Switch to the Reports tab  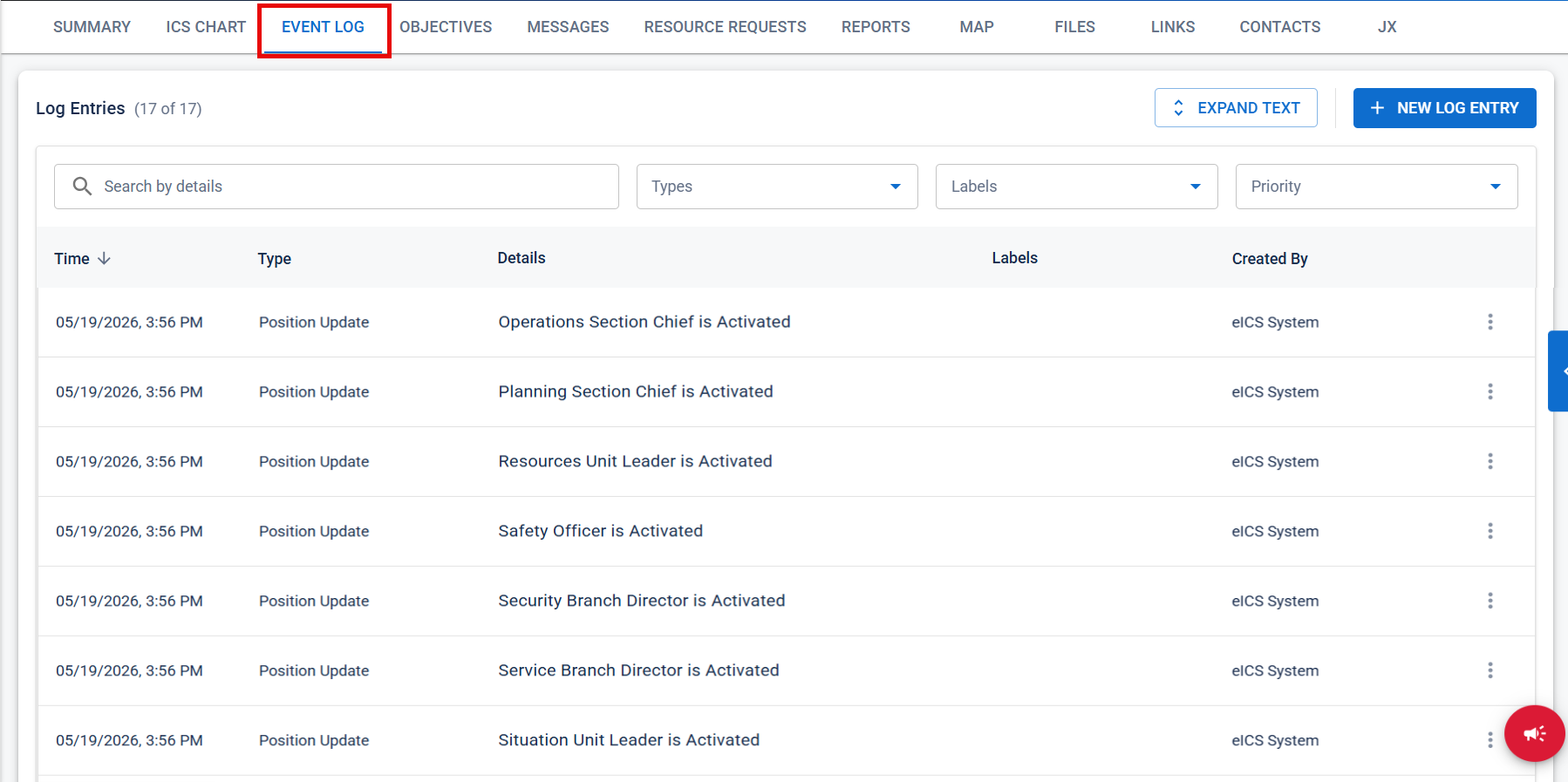point(876,27)
